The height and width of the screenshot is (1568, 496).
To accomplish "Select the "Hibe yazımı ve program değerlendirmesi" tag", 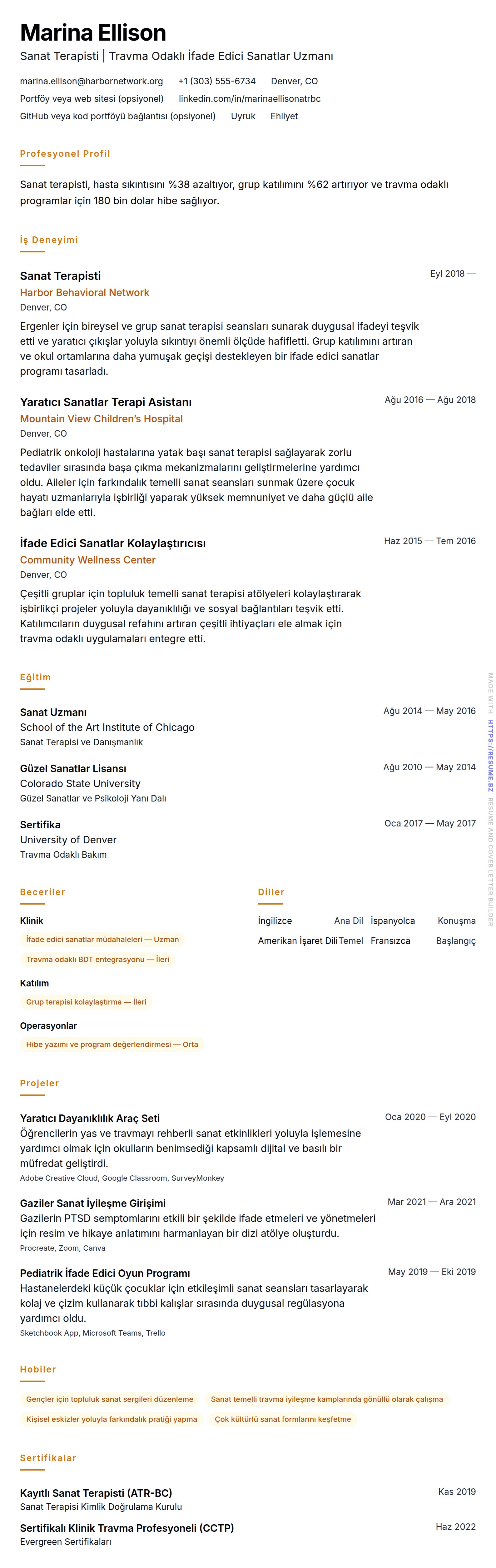I will 112,1045.
